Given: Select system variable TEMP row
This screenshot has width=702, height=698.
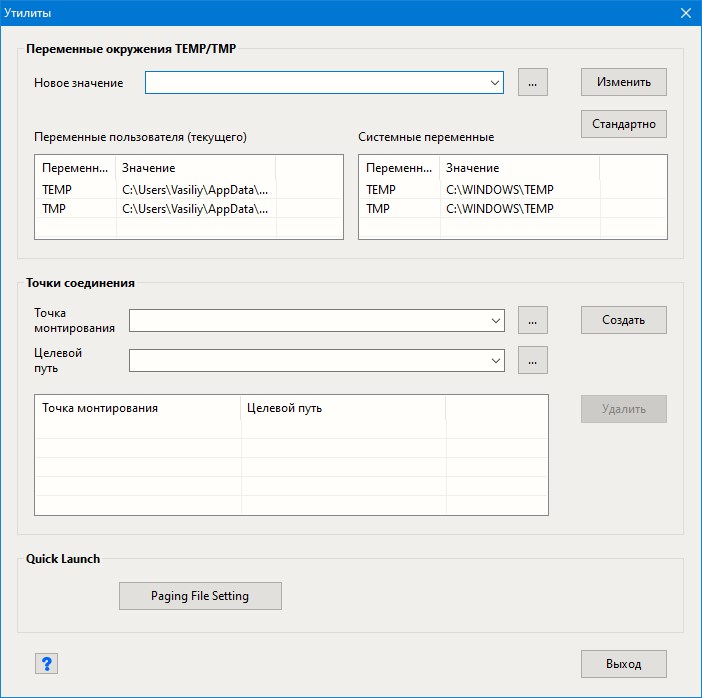Looking at the screenshot, I should (x=513, y=190).
